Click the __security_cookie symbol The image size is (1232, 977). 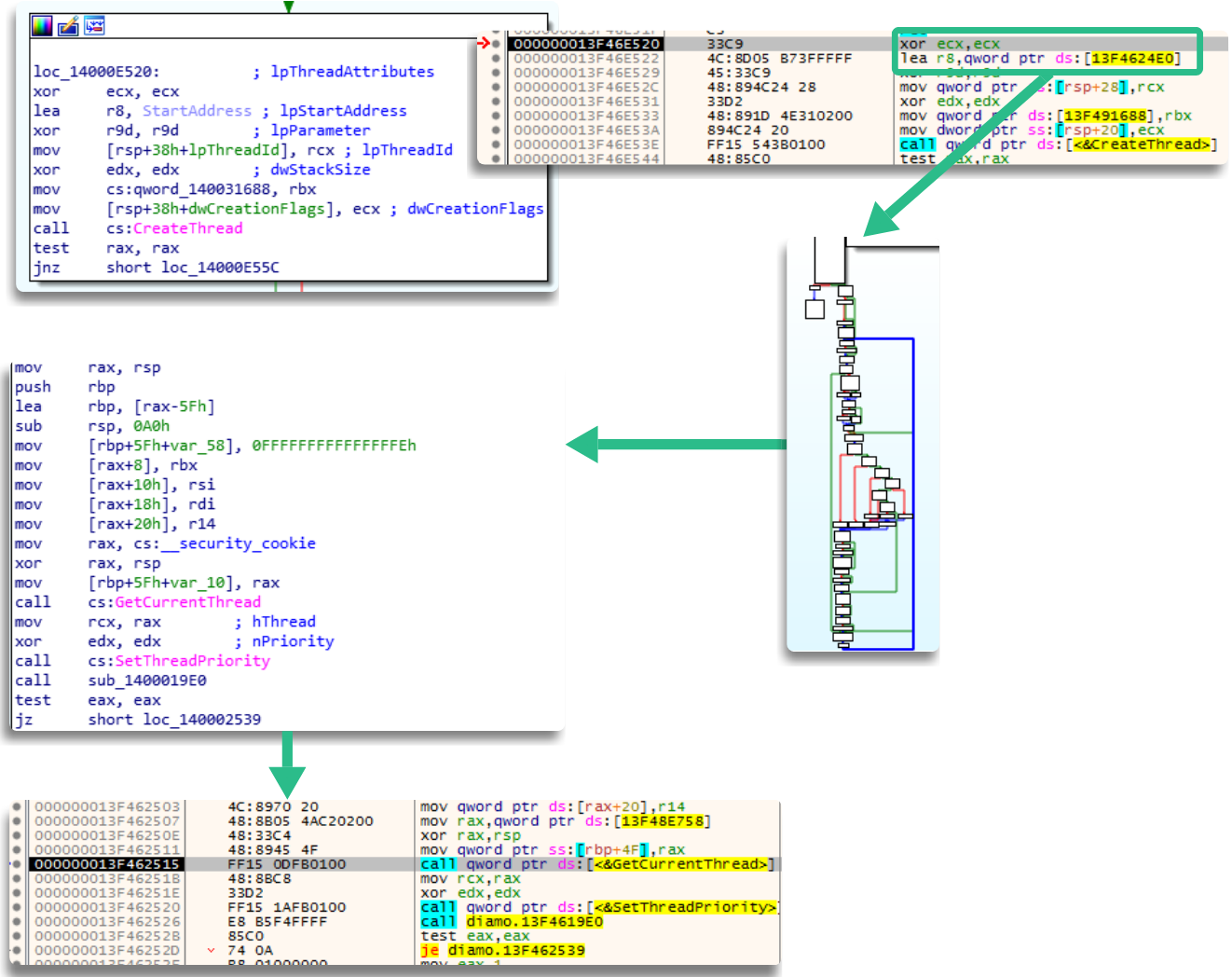click(238, 544)
